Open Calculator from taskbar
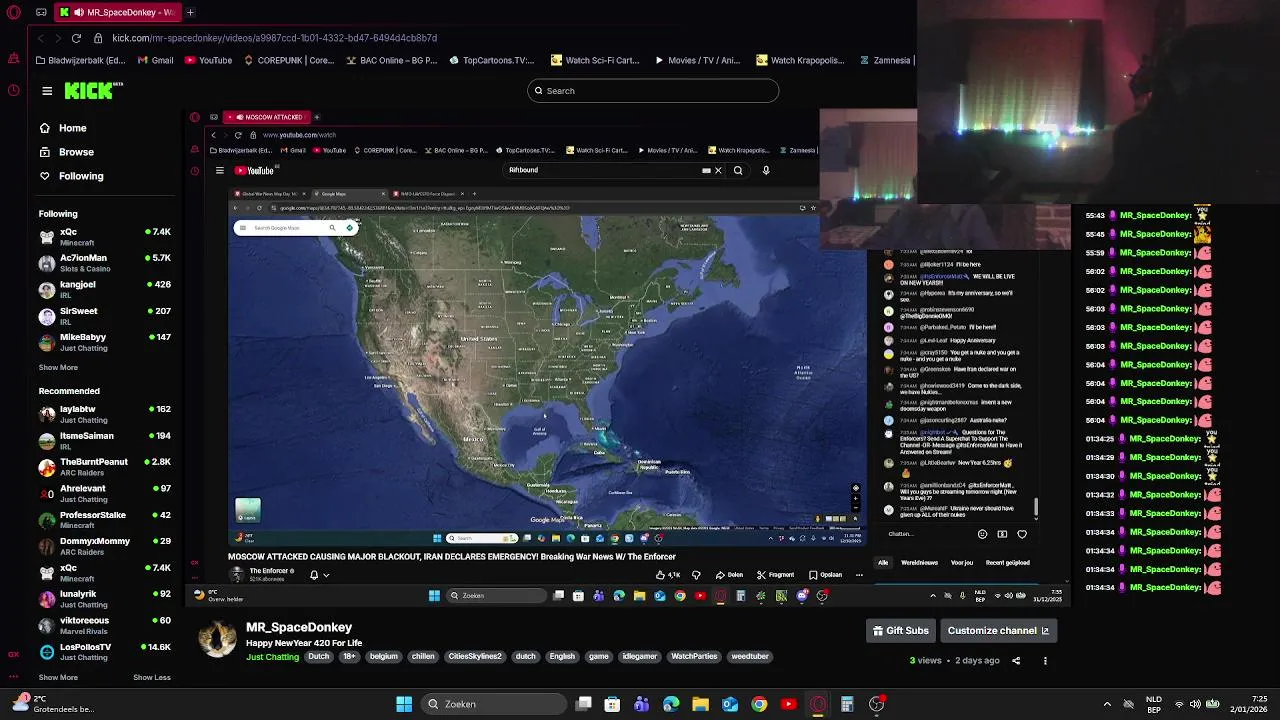The height and width of the screenshot is (720, 1280). coord(847,704)
